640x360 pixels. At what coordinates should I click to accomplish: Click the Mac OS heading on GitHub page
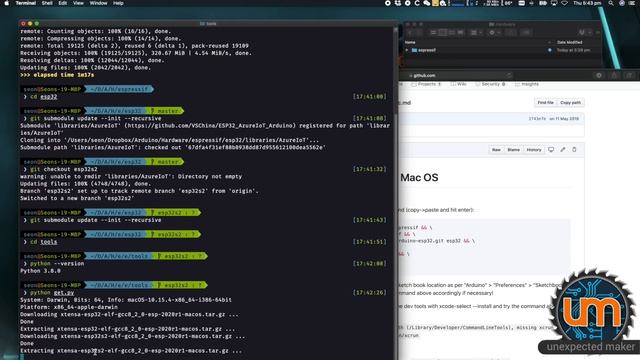pyautogui.click(x=419, y=178)
